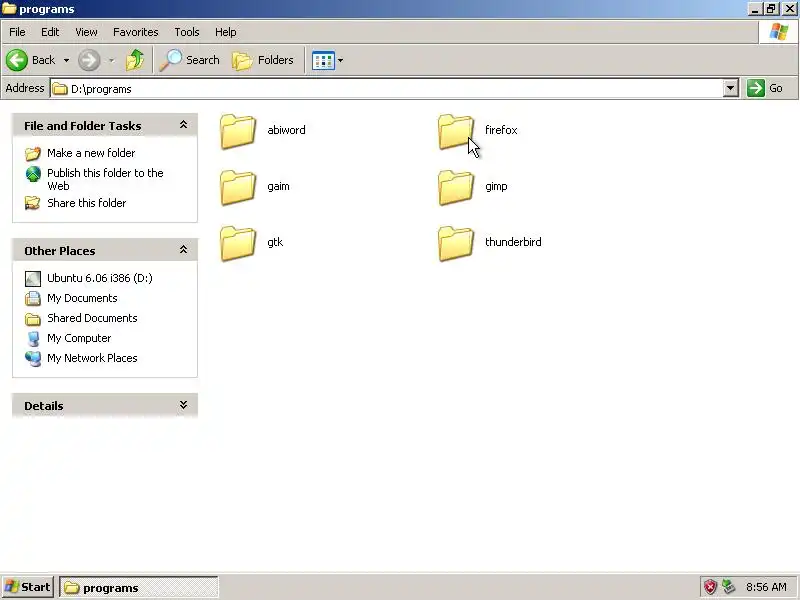Click the programs folder icon in title bar
This screenshot has width=800, height=600.
coord(9,9)
